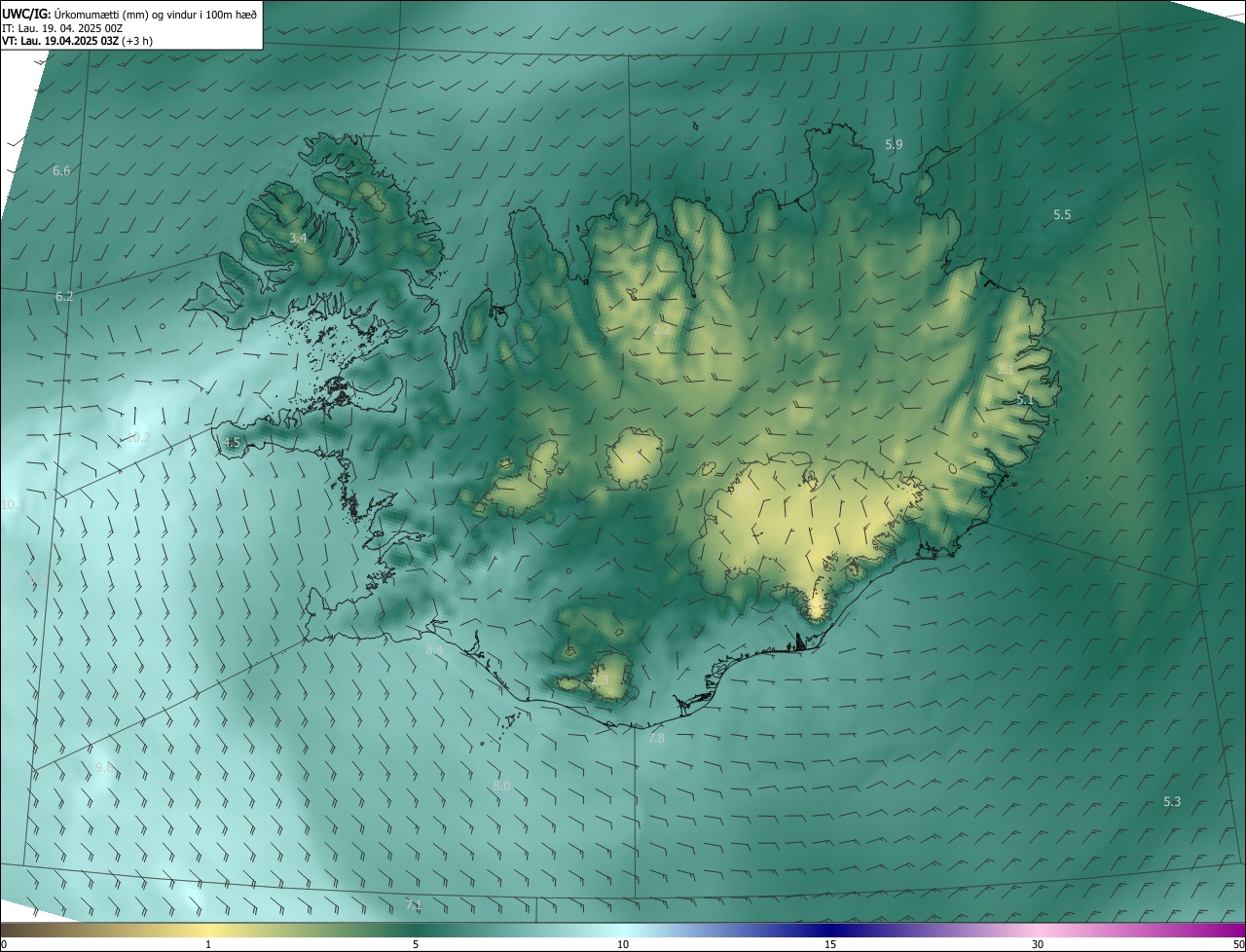
Task: Click the 5.5 map value
Action: point(1062,215)
